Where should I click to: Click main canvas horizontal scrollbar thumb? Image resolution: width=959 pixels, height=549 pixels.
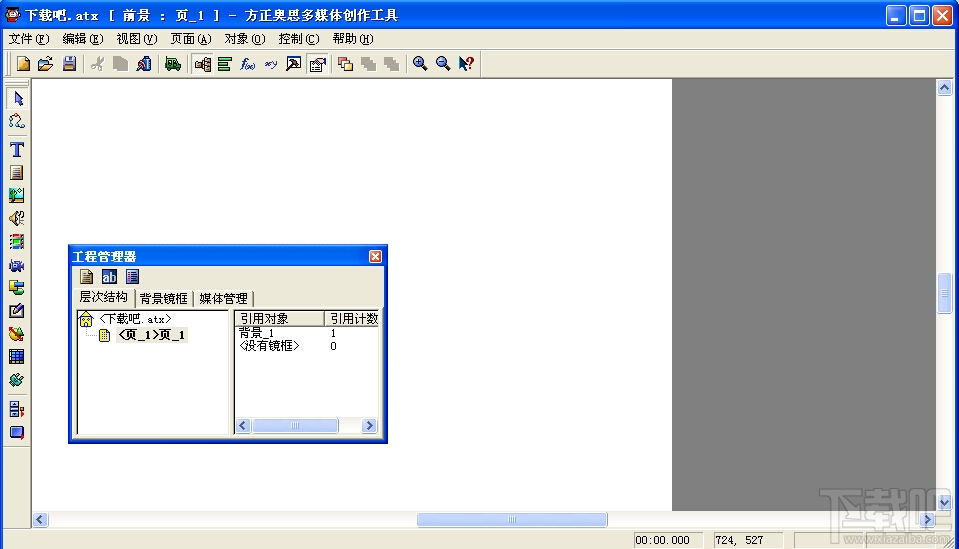512,520
